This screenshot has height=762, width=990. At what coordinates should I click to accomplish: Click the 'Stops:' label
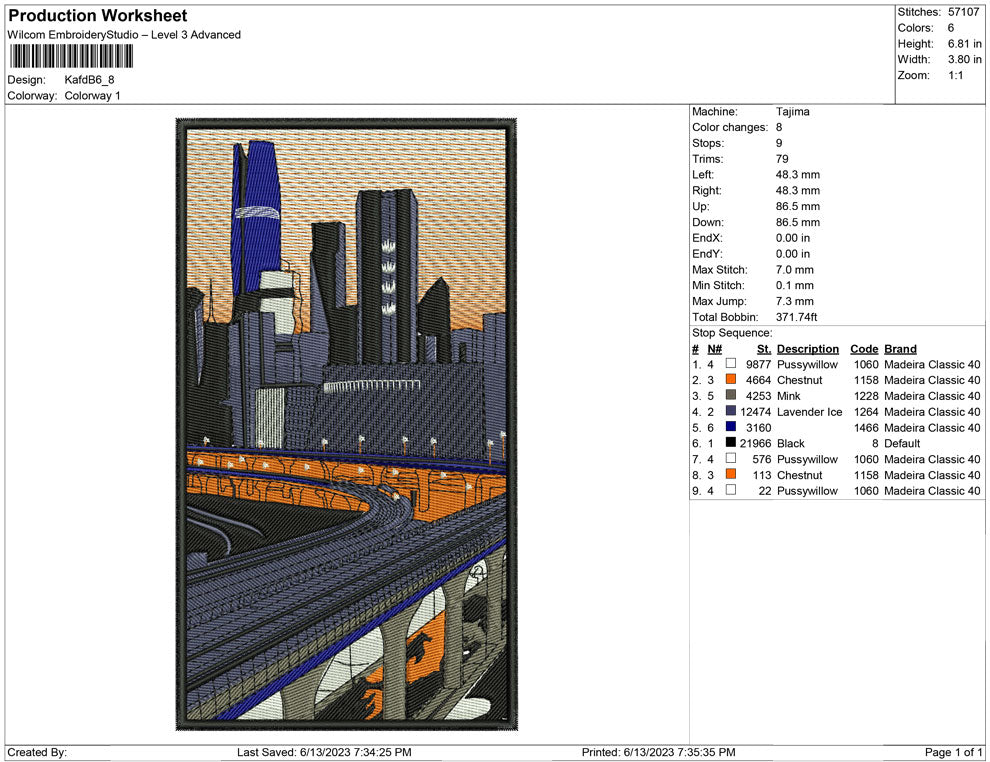(708, 143)
